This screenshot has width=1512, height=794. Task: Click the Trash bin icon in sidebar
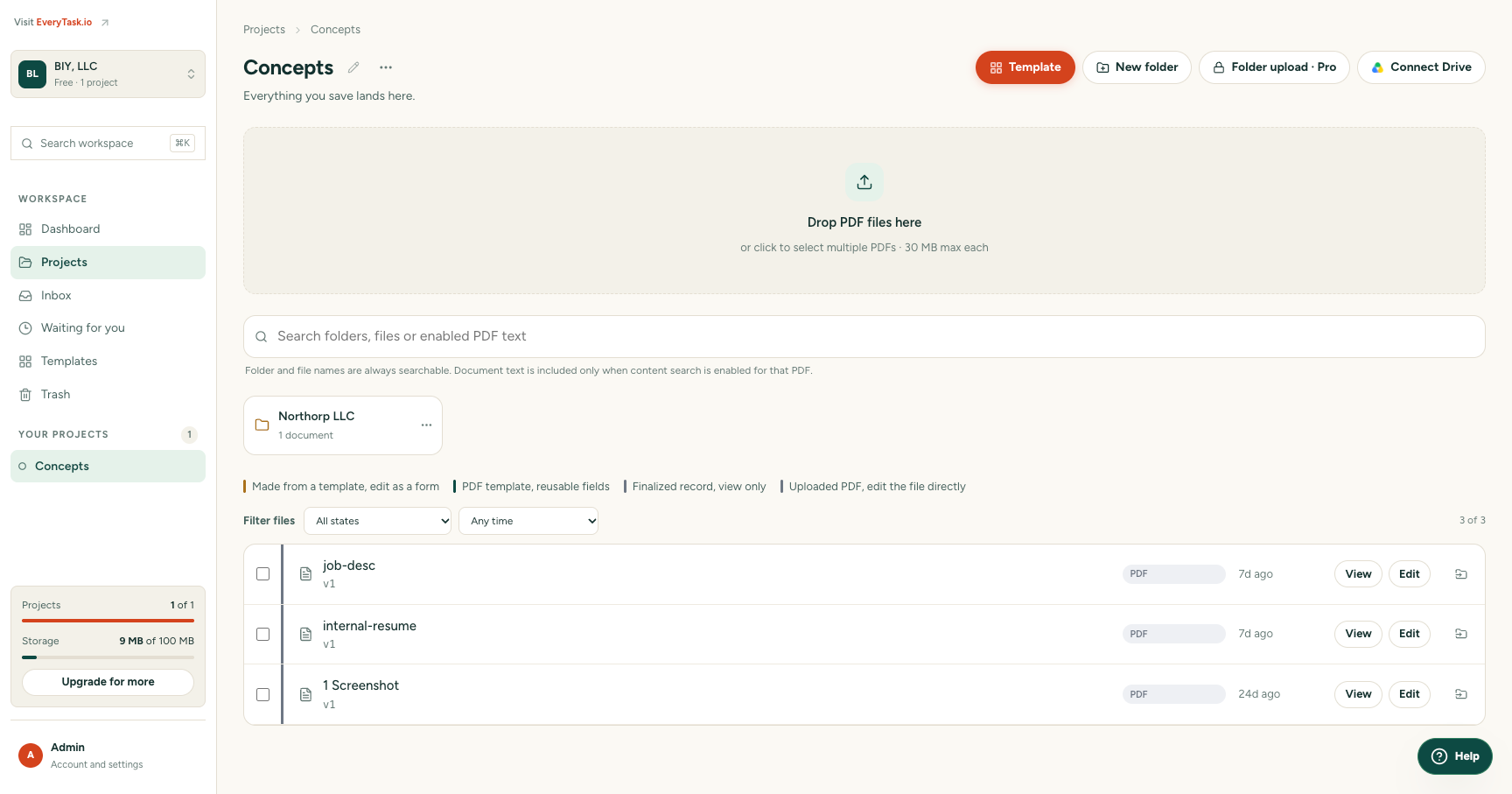pyautogui.click(x=25, y=395)
